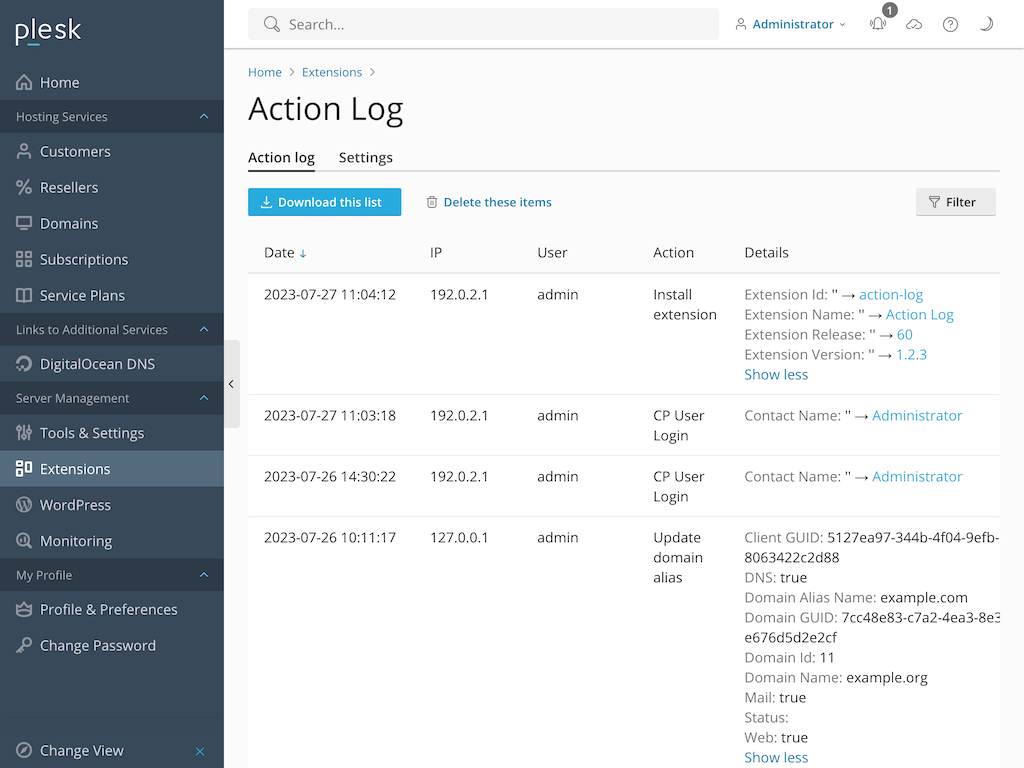Open the Administrator account dropdown

791,25
